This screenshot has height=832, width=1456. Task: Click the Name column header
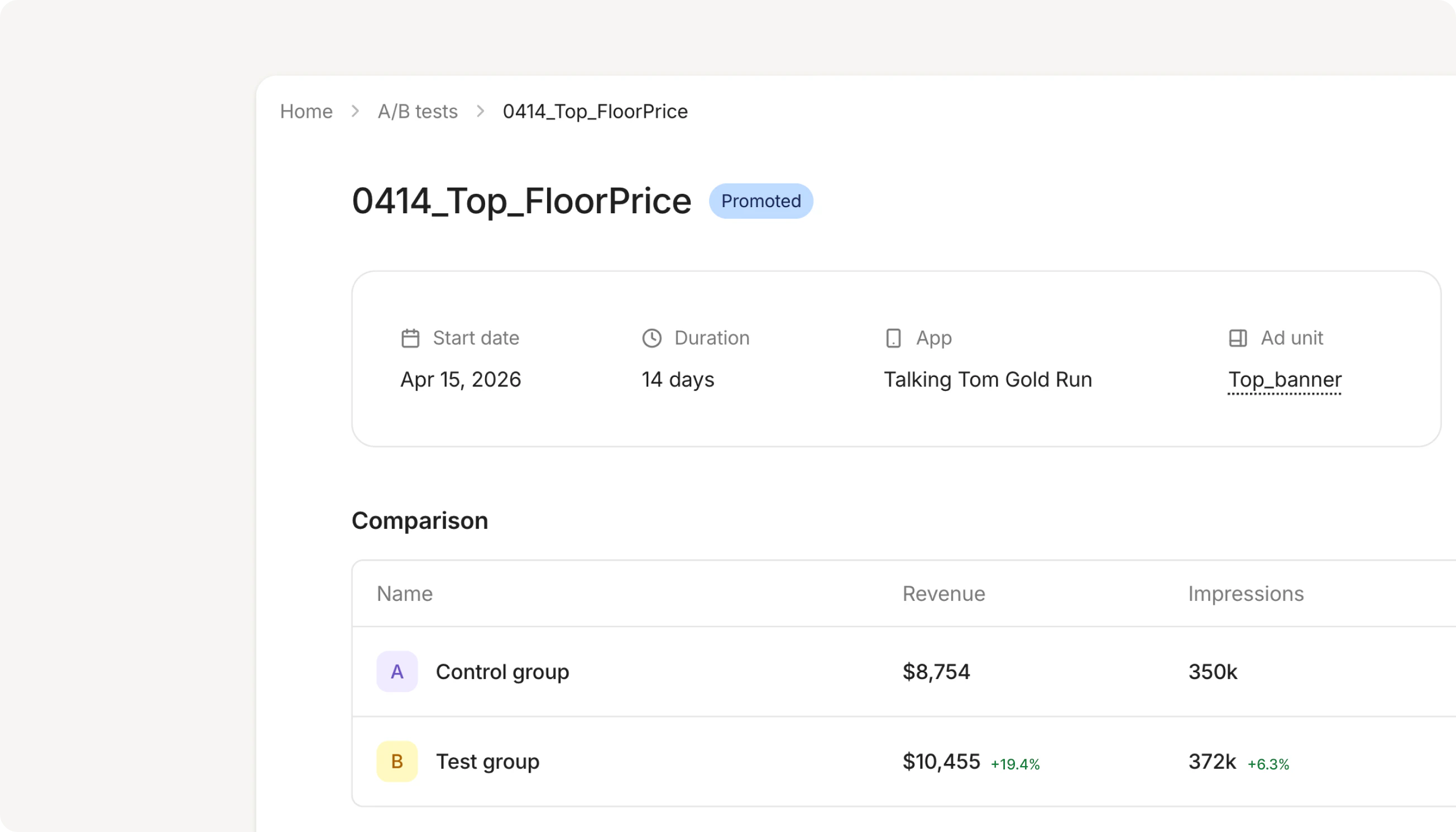point(404,594)
